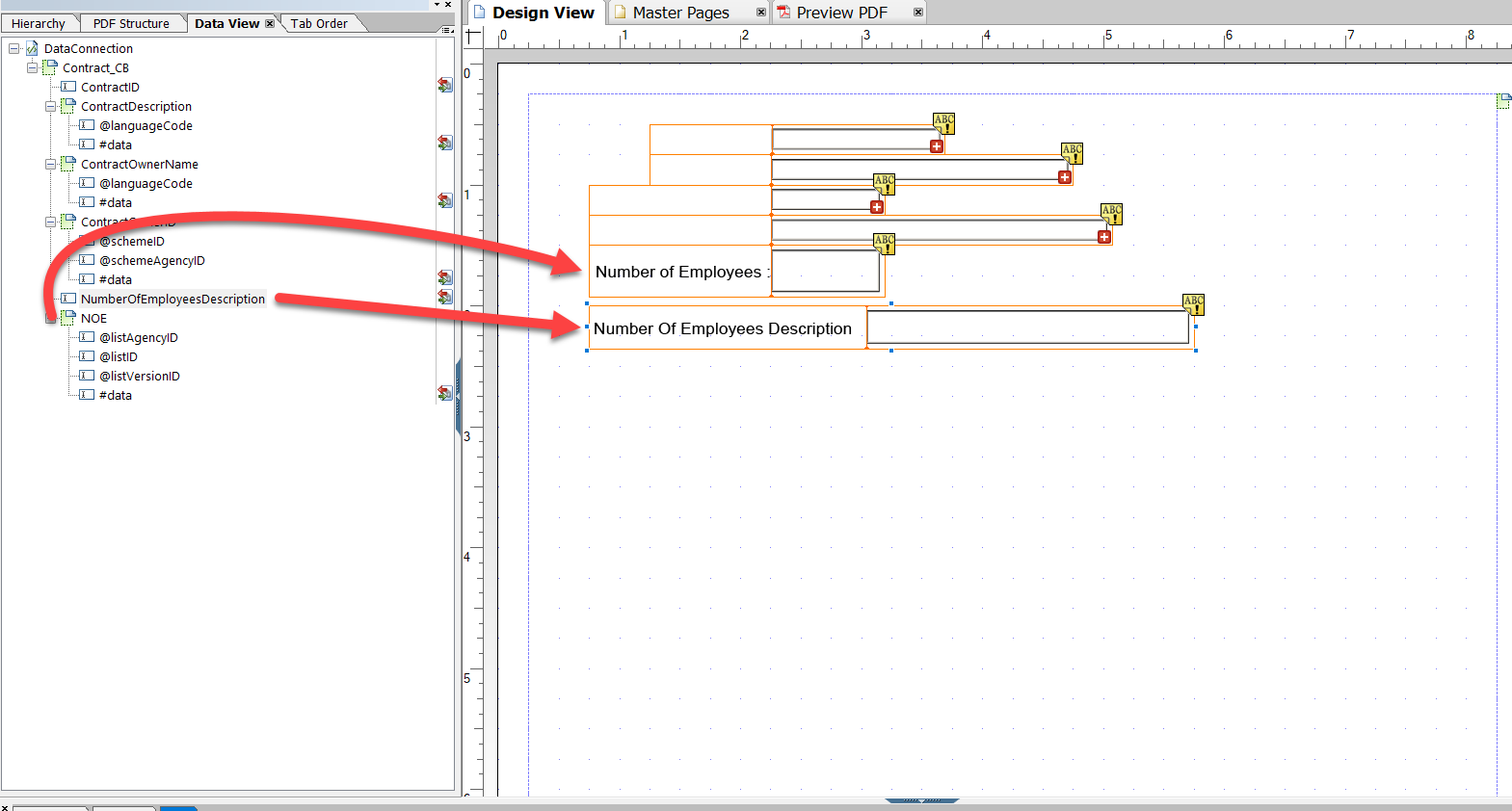Click the ruler origin crosshair icon
The image size is (1512, 811).
(x=472, y=37)
